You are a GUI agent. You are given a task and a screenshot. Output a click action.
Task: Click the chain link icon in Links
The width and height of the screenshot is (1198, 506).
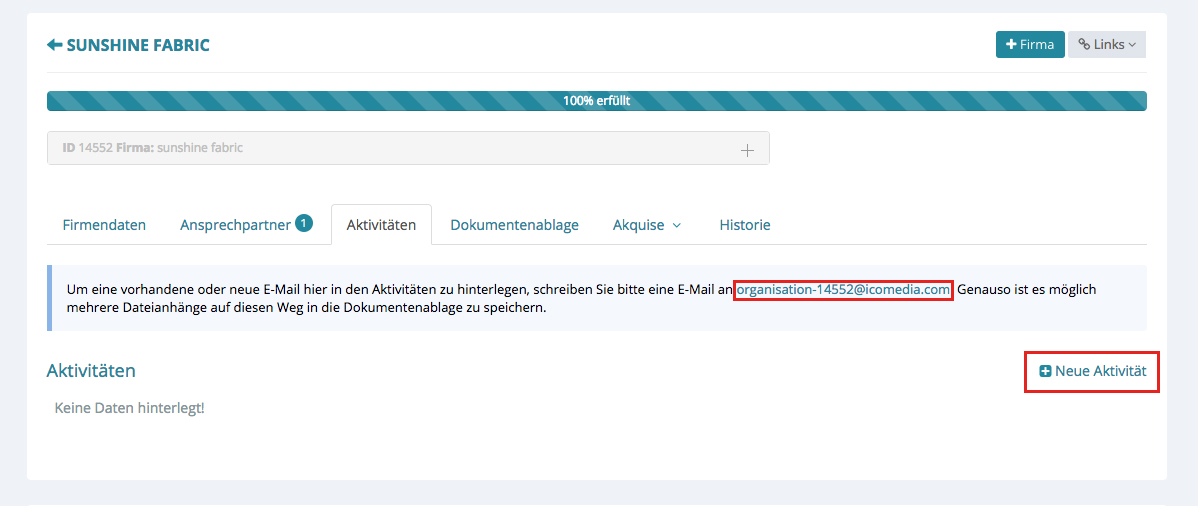pos(1084,45)
